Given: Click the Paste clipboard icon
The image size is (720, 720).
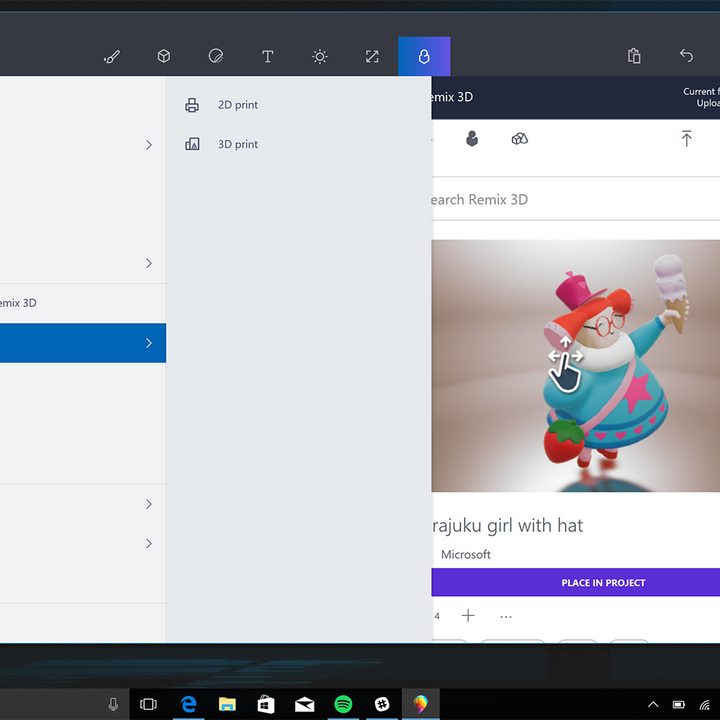Looking at the screenshot, I should (634, 56).
